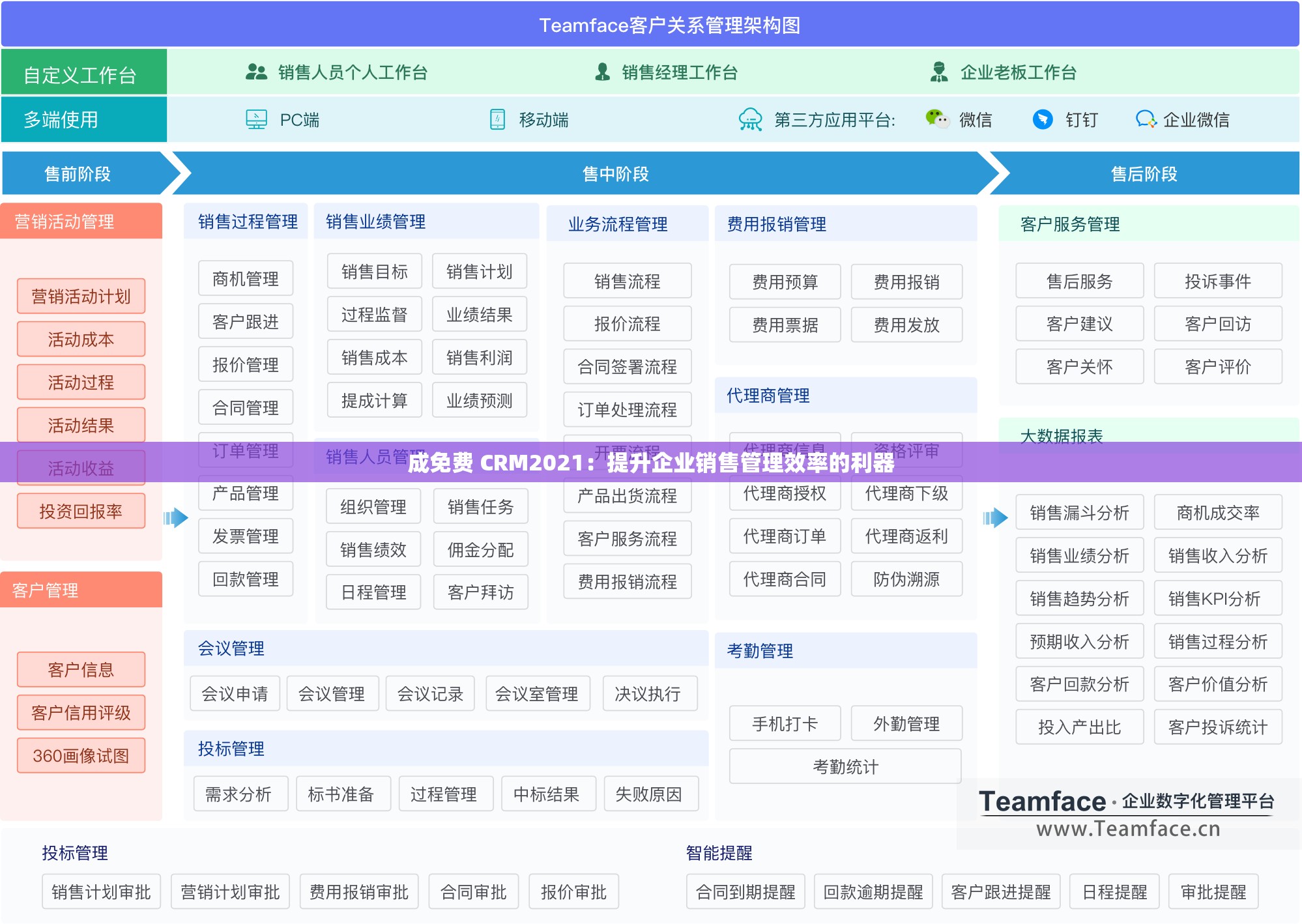Viewport: 1302px width, 924px height.
Task: Open the 营销活动管理 section header
Action: [81, 222]
